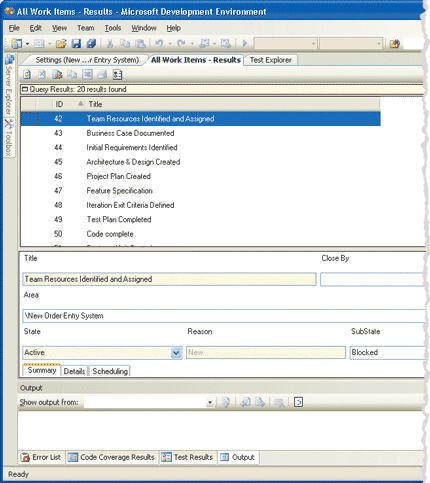Viewport: 430px width, 483px height.
Task: Click the Open File folder icon
Action: [x=61, y=43]
